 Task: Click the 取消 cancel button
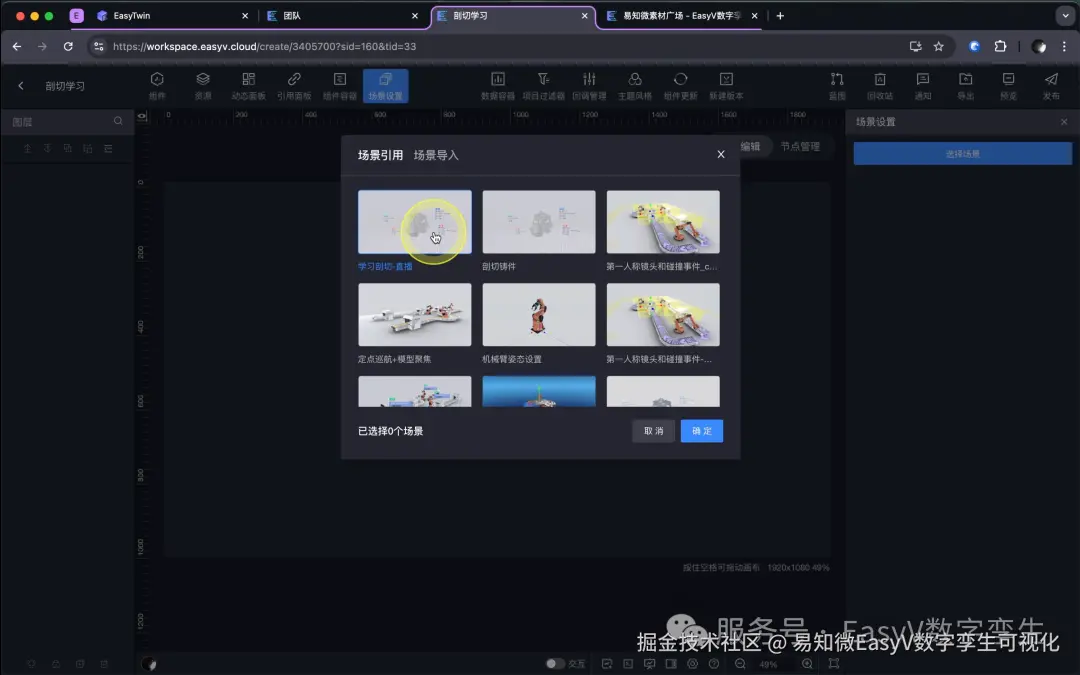653,430
